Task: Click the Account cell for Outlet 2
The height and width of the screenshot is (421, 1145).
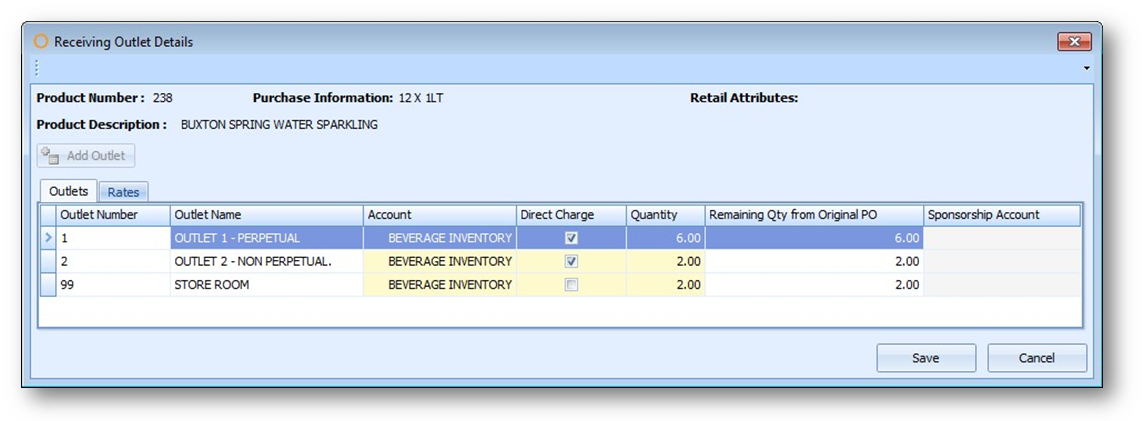Action: 440,261
